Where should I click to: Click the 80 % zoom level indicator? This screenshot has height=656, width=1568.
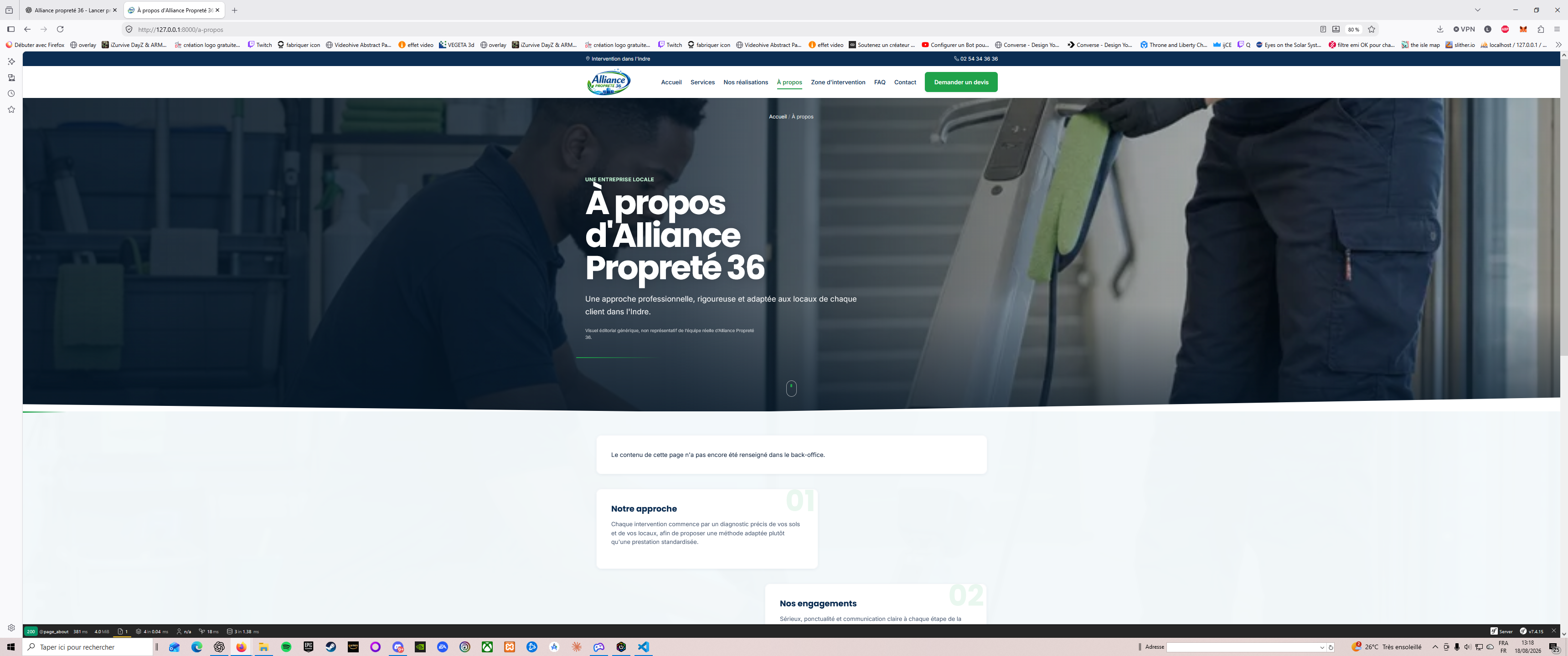pyautogui.click(x=1353, y=29)
